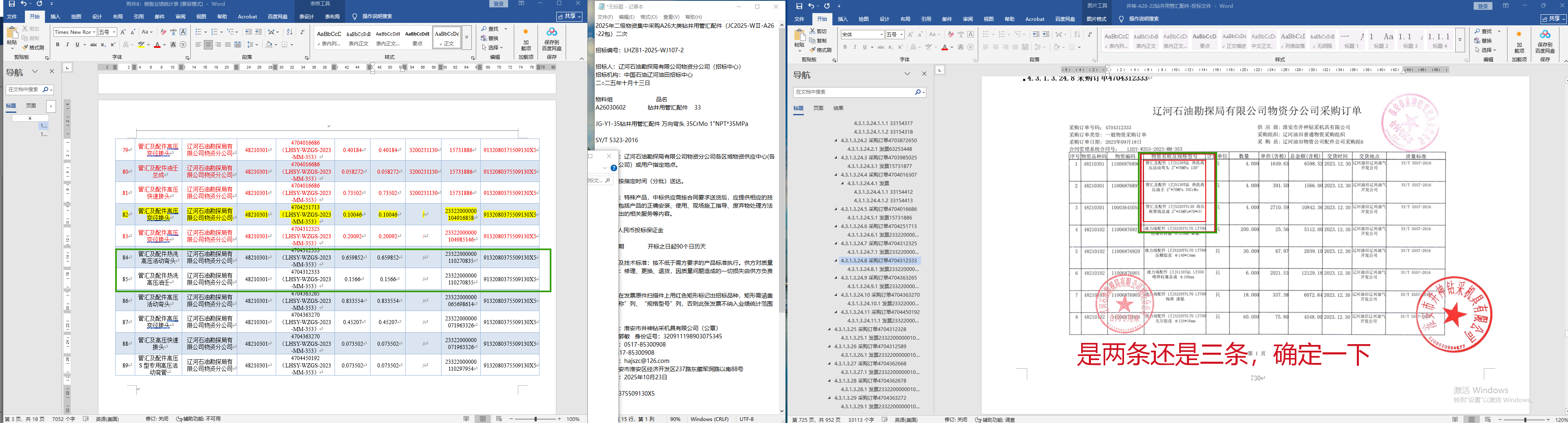The image size is (1568, 423).
Task: Save the 销售业绩统计表 Word document
Action: (11, 4)
